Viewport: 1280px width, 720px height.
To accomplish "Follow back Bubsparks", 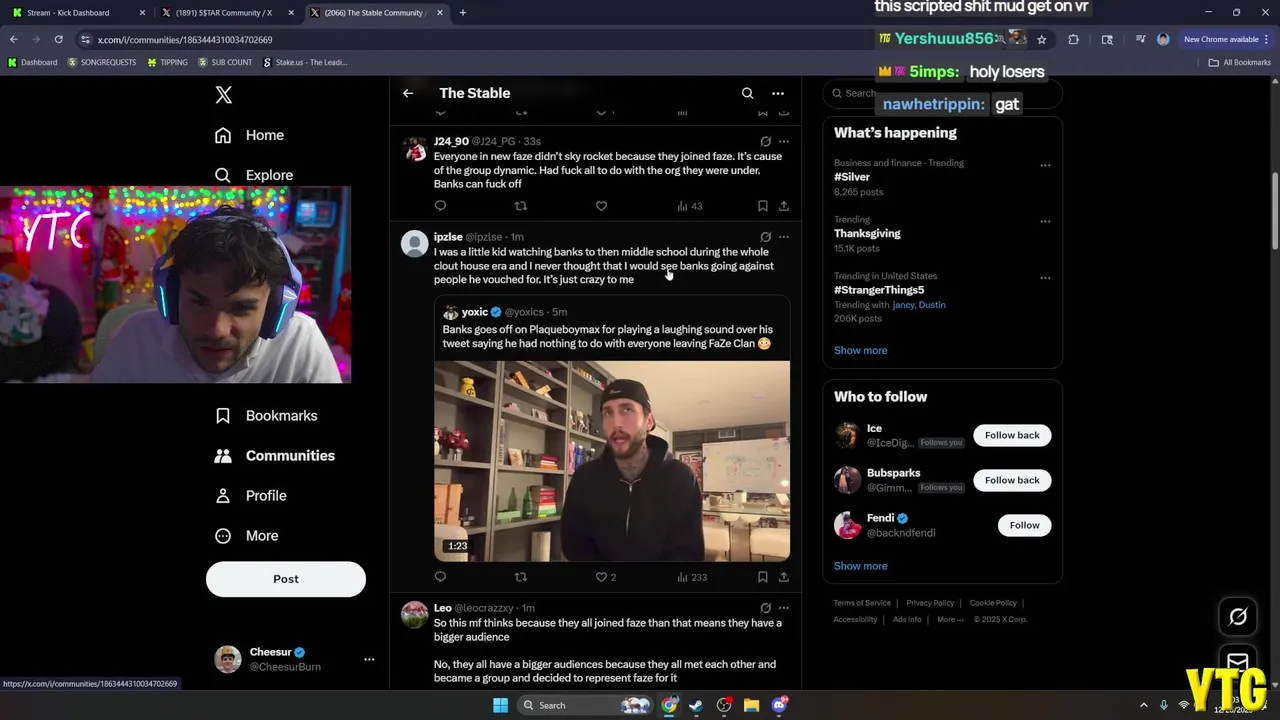I will click(x=1012, y=480).
